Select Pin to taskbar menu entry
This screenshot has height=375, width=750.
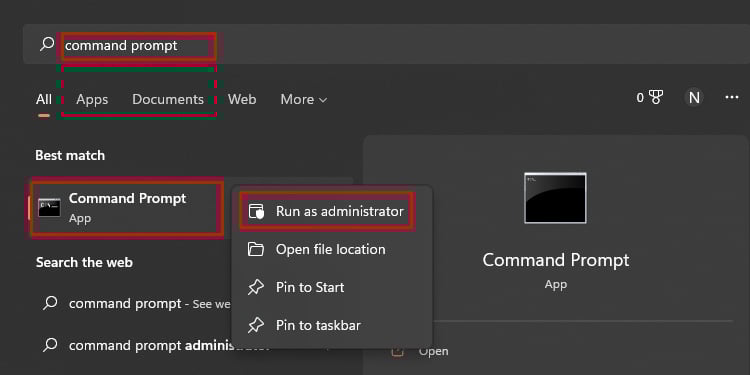331,325
